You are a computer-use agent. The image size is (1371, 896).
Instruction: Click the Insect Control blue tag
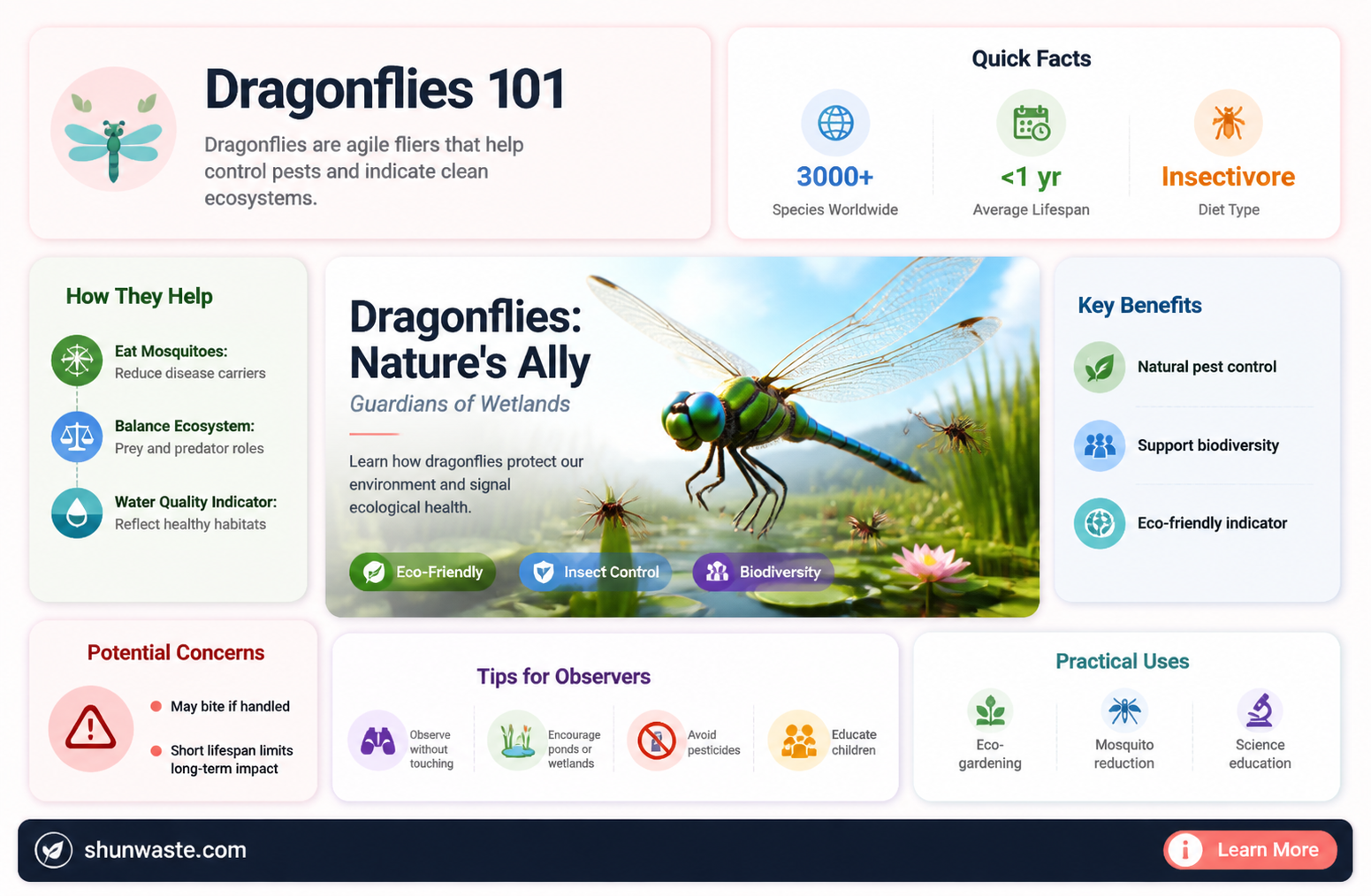click(595, 572)
